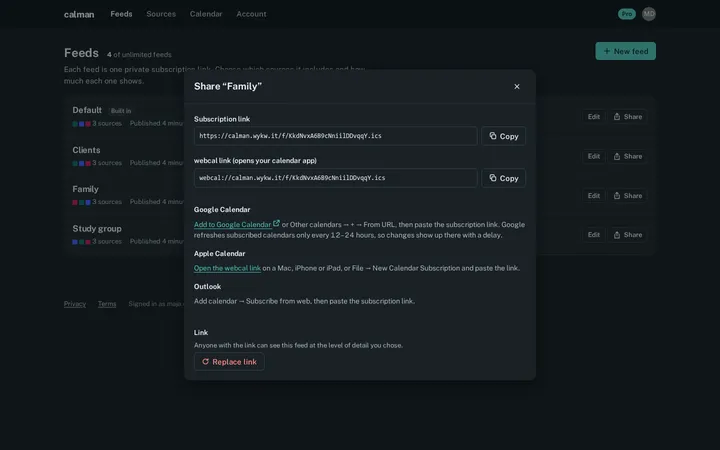Edit the Study group feed
The width and height of the screenshot is (720, 450).
click(594, 235)
